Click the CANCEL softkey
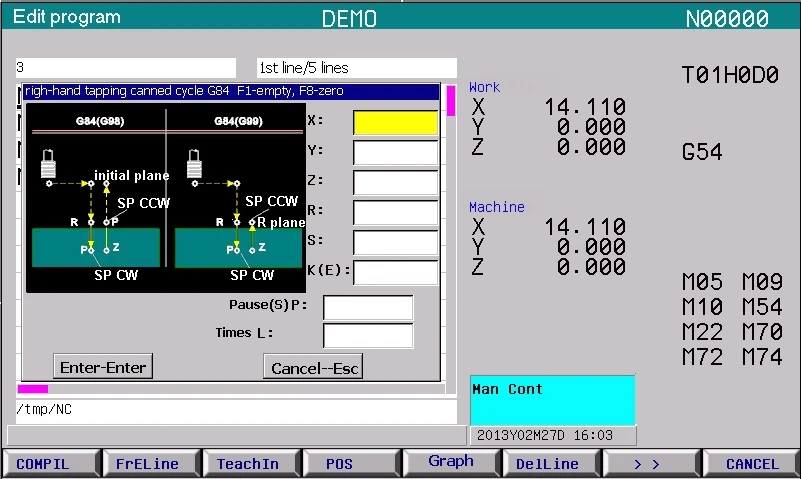Image resolution: width=801 pixels, height=479 pixels. [x=751, y=464]
